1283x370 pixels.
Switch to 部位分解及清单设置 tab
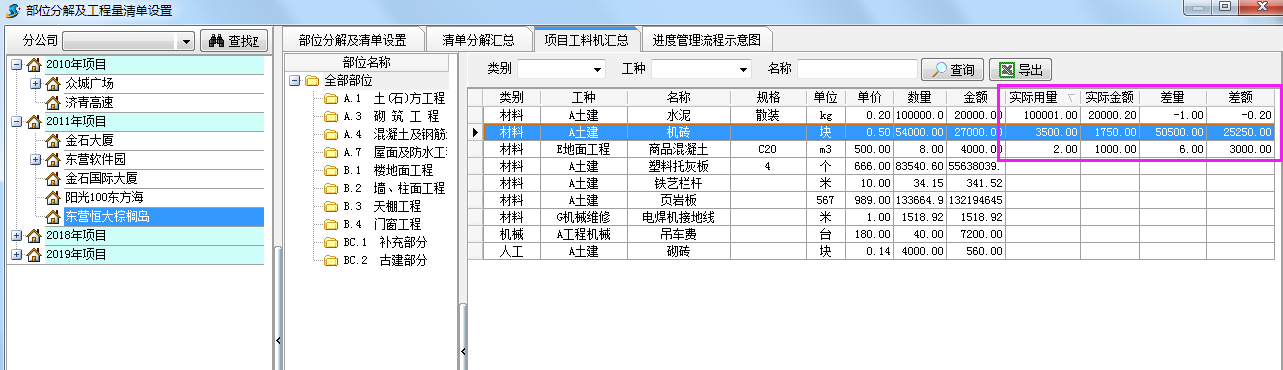click(352, 41)
